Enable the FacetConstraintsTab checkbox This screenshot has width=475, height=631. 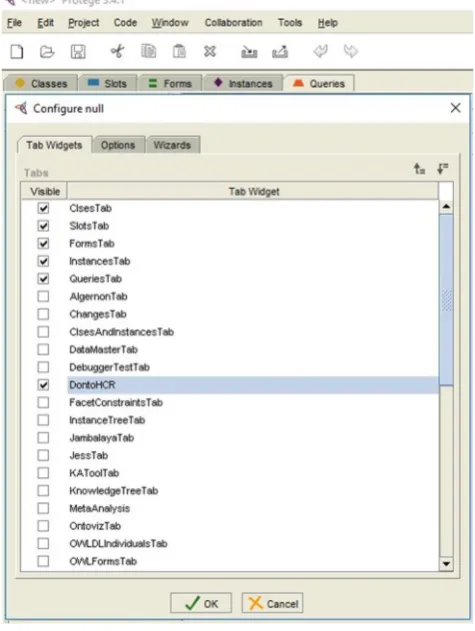point(43,402)
